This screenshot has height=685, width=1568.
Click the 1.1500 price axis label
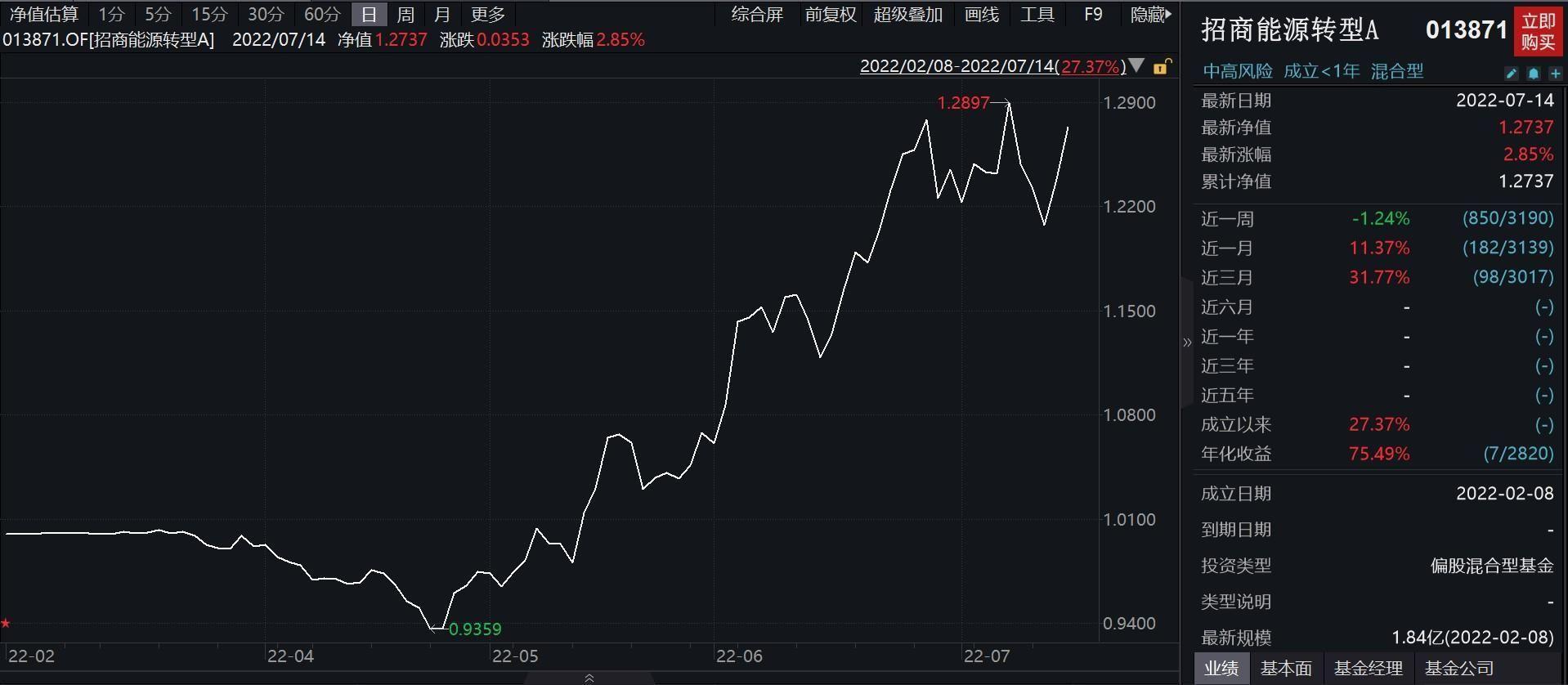point(1129,311)
